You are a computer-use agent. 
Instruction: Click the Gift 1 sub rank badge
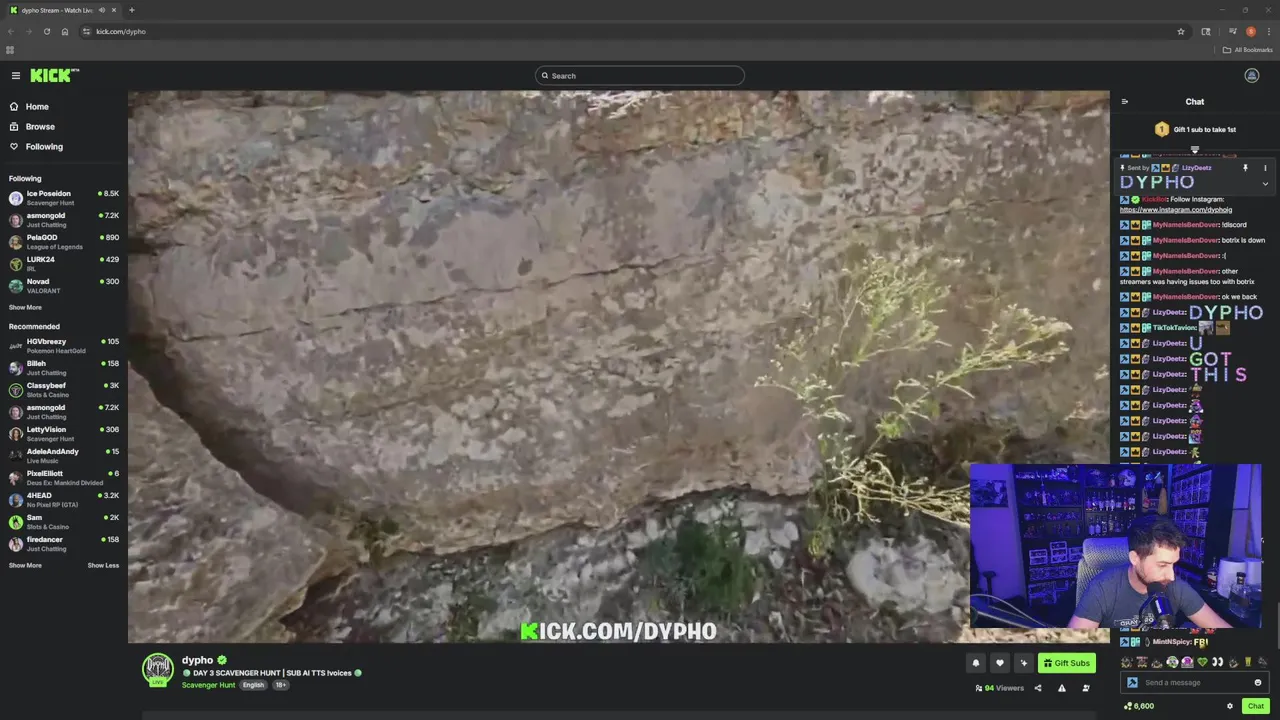(x=1161, y=129)
